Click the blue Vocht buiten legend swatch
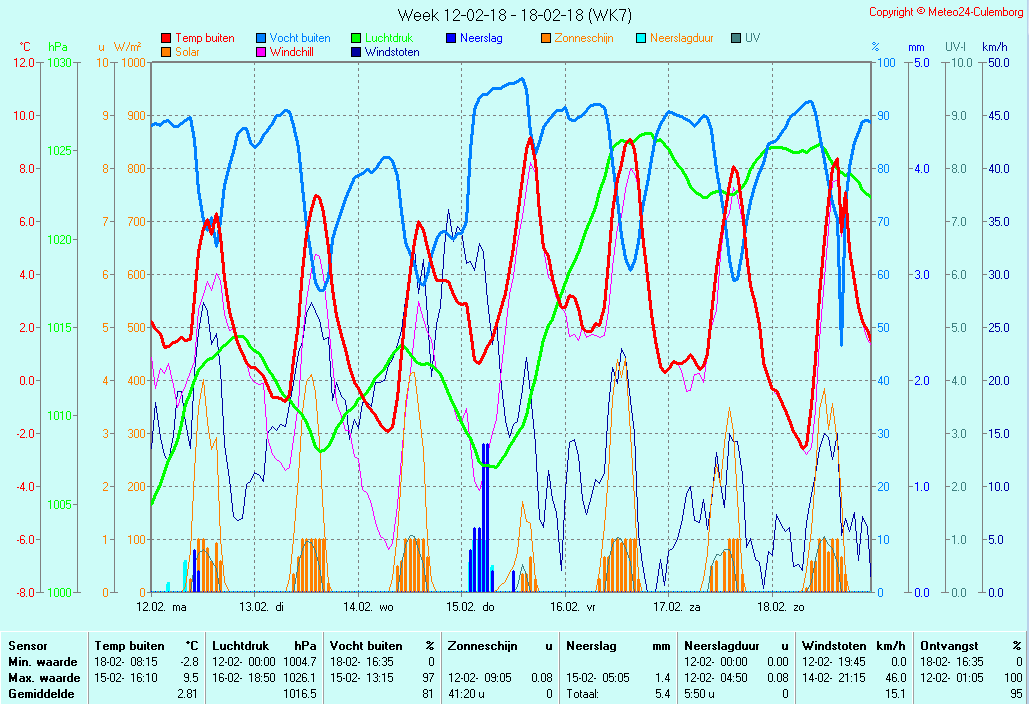 pyautogui.click(x=261, y=38)
